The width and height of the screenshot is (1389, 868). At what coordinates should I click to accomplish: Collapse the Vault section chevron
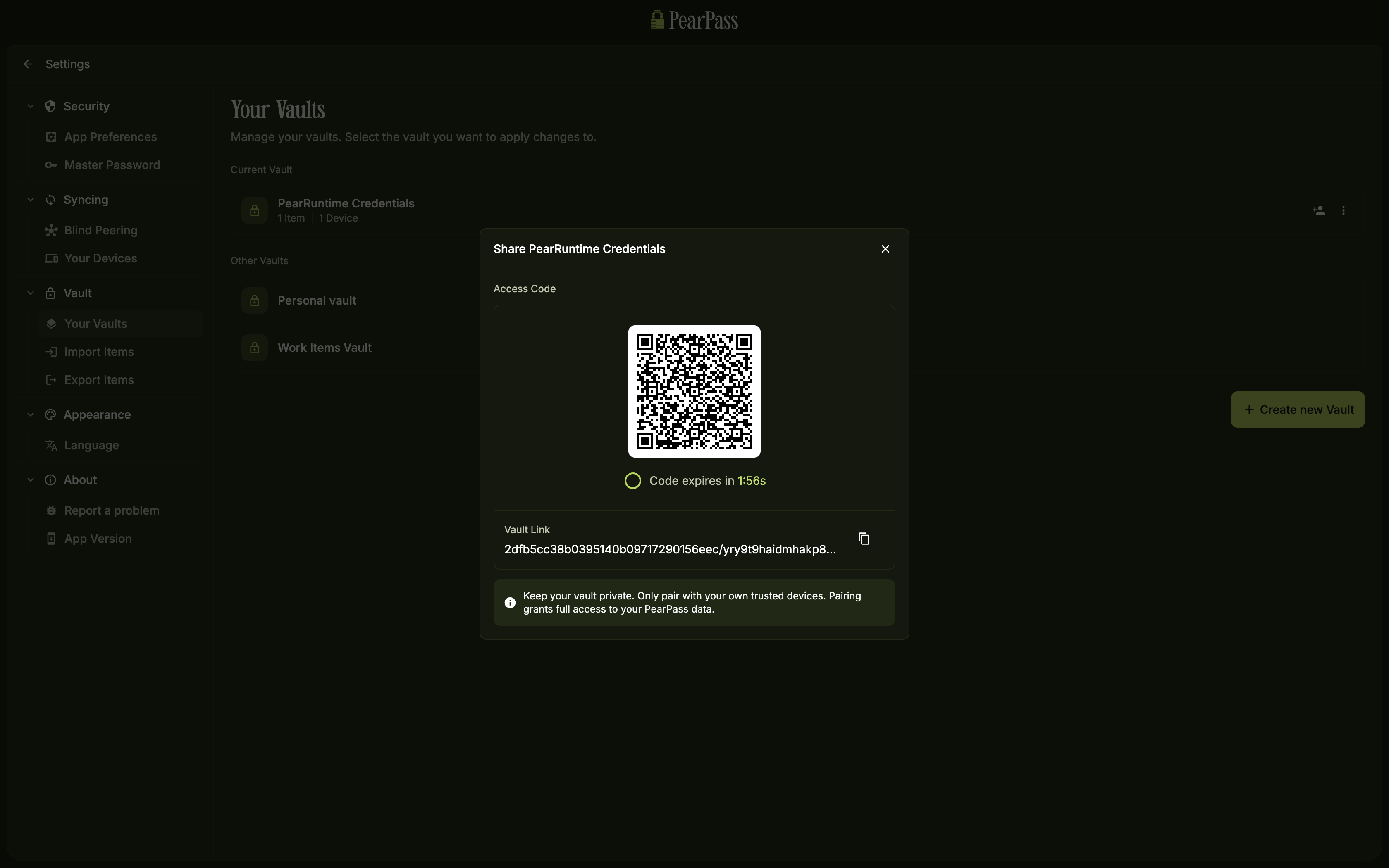click(31, 293)
